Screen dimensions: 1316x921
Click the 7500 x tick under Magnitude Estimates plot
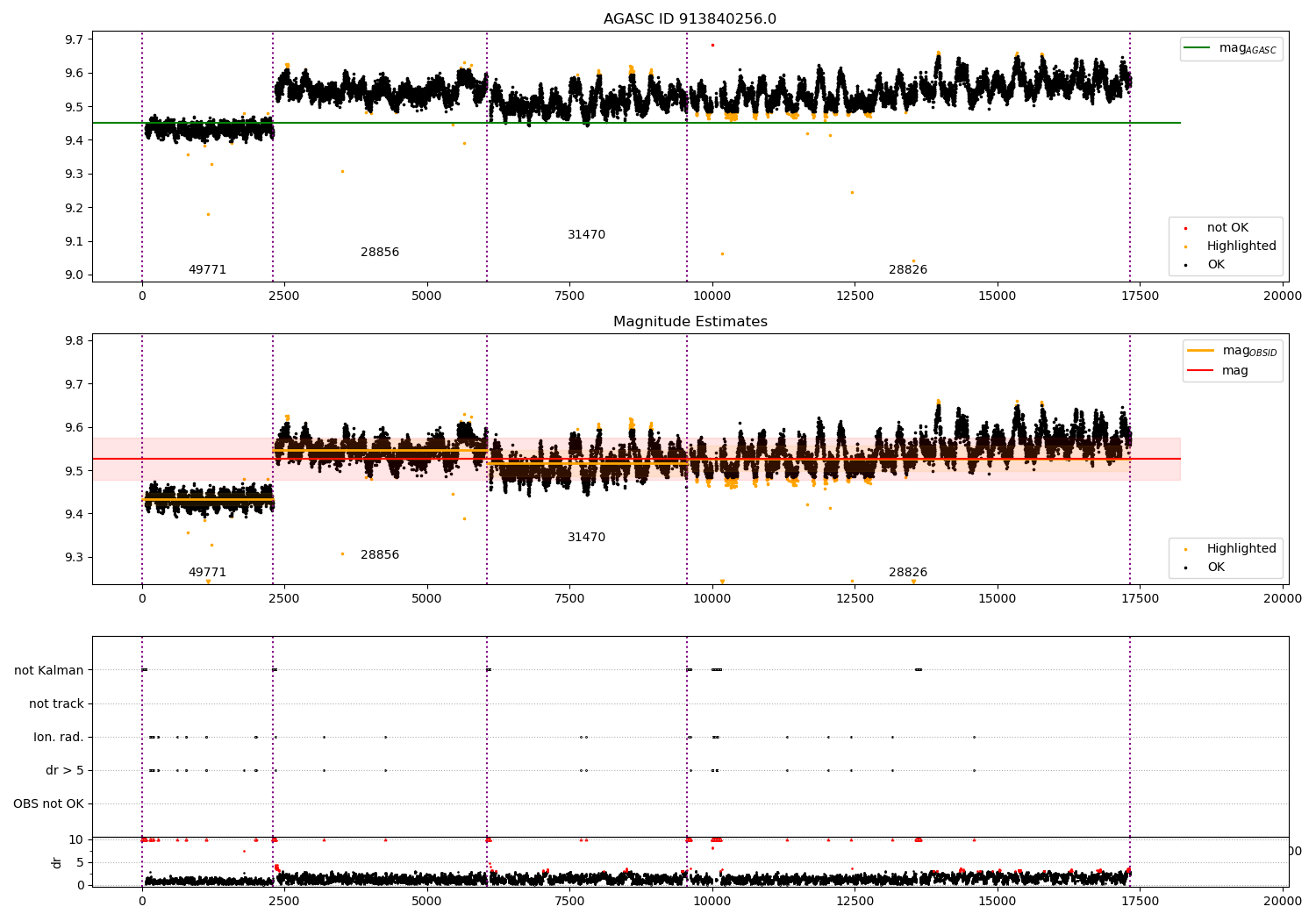[569, 599]
